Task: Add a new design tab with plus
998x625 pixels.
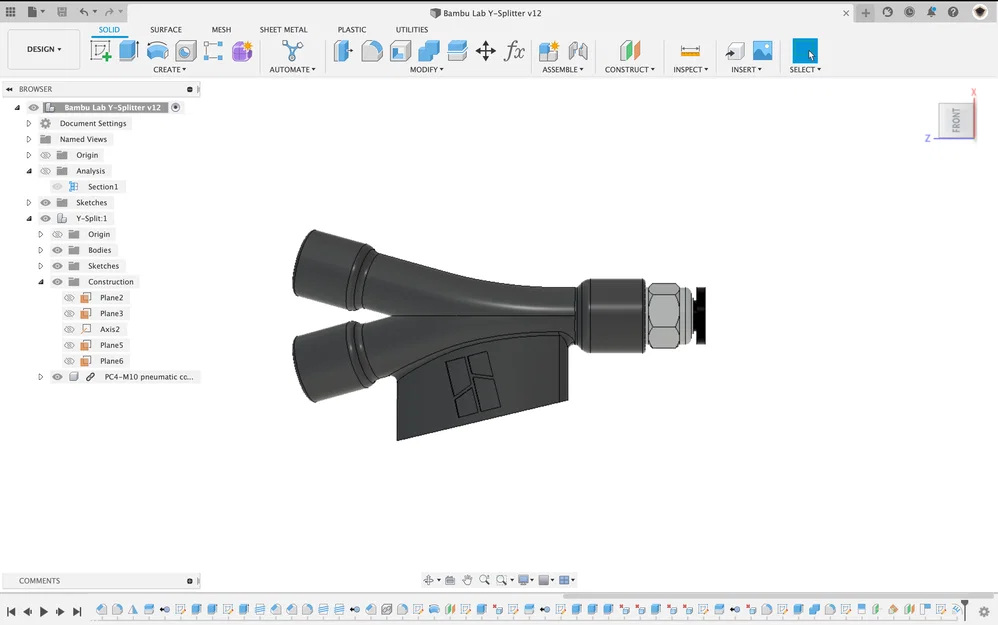Action: tap(866, 13)
